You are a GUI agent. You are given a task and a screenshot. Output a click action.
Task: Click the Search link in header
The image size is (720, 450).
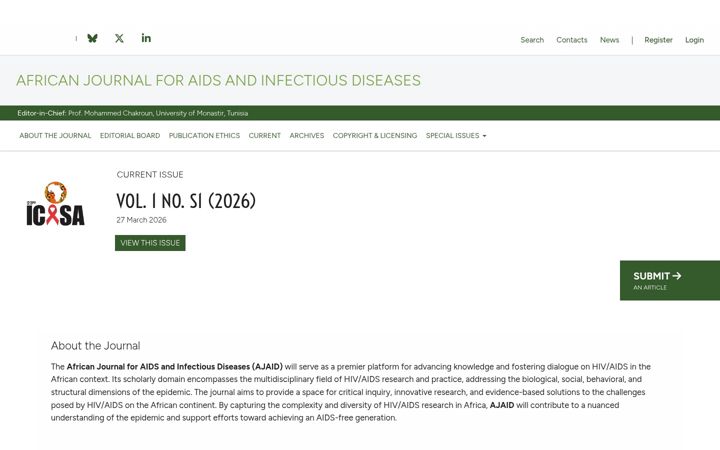coord(532,40)
